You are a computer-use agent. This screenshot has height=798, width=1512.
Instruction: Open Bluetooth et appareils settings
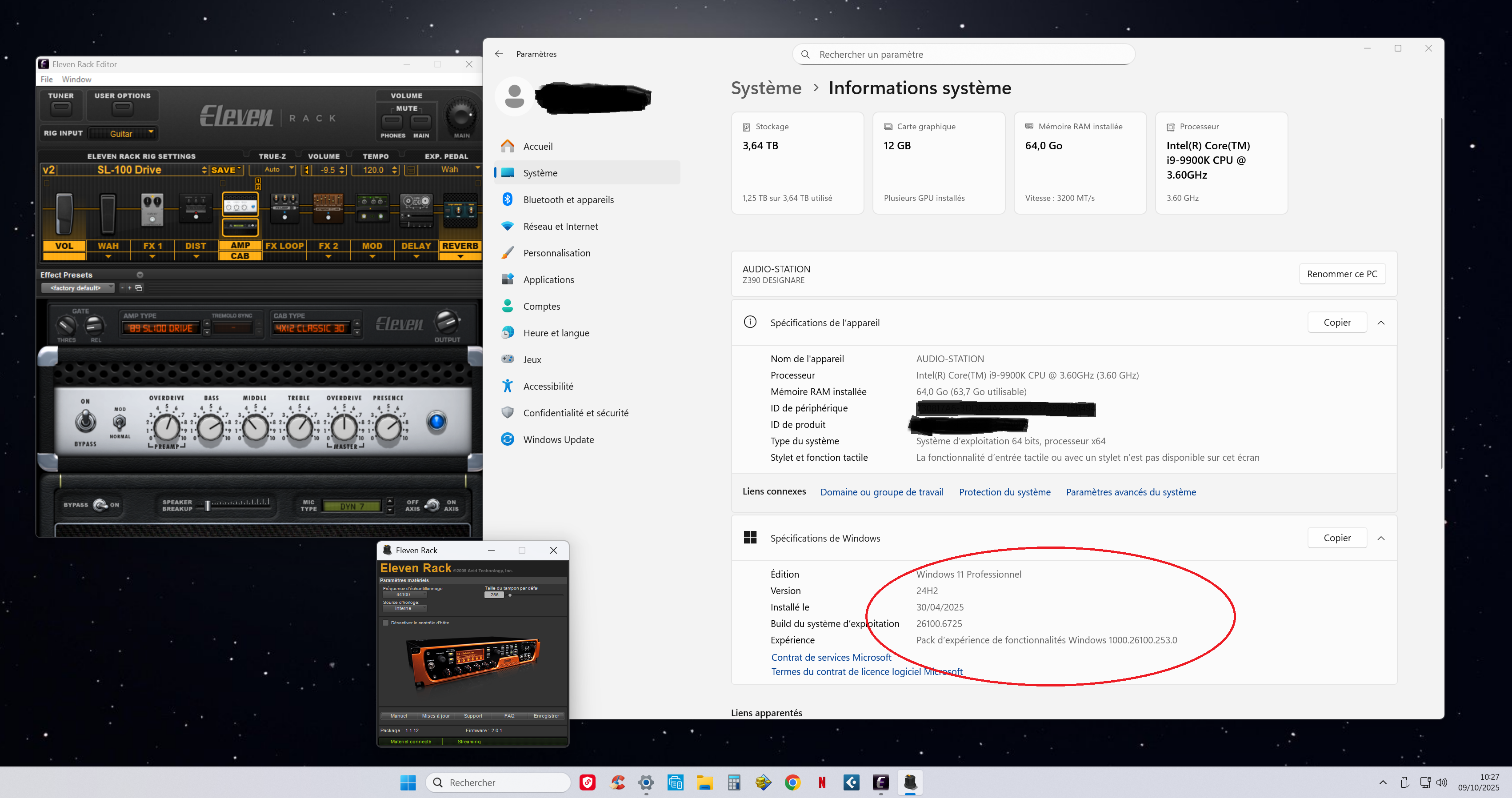point(568,199)
